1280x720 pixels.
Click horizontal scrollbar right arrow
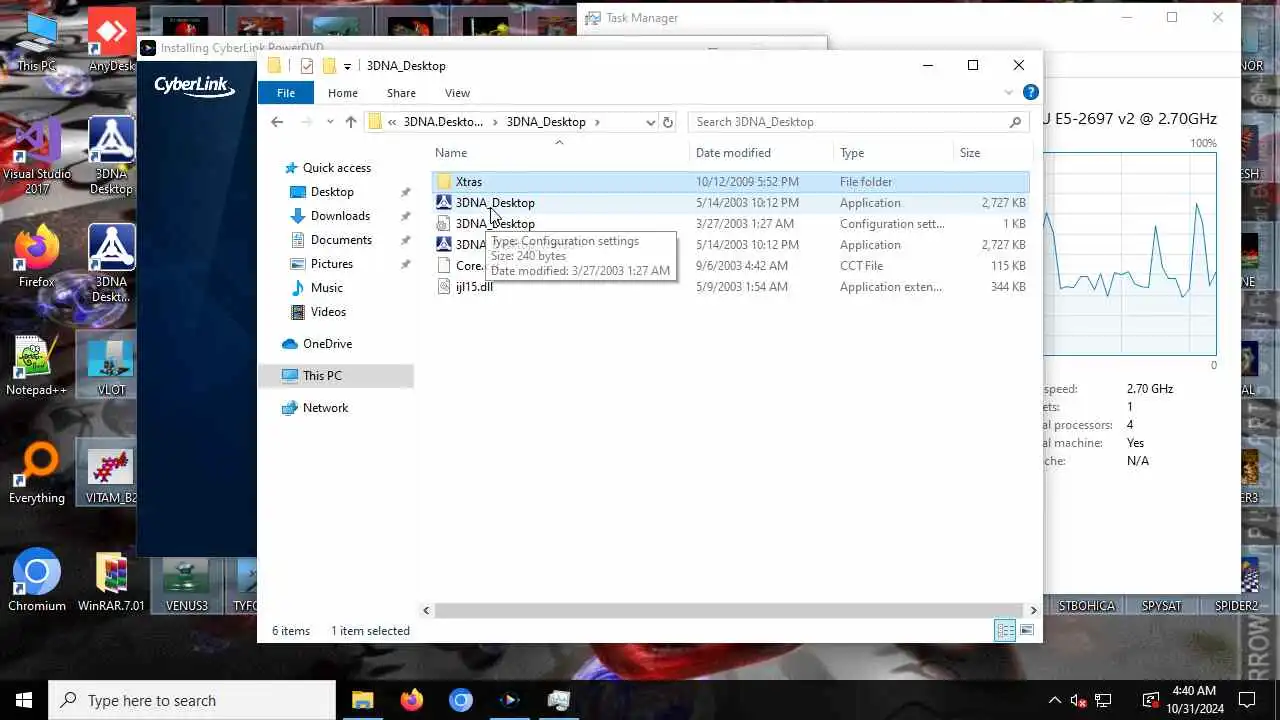[x=1033, y=610]
